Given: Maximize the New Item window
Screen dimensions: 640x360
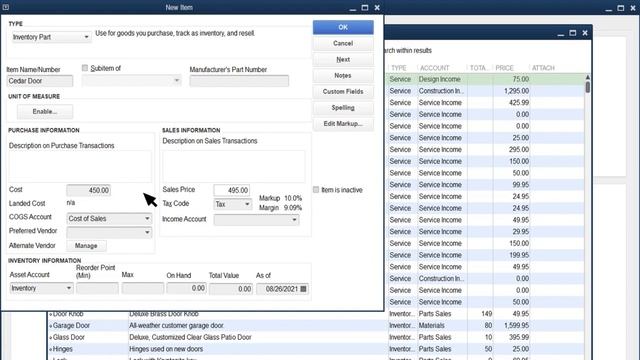Looking at the screenshot, I should (365, 7).
